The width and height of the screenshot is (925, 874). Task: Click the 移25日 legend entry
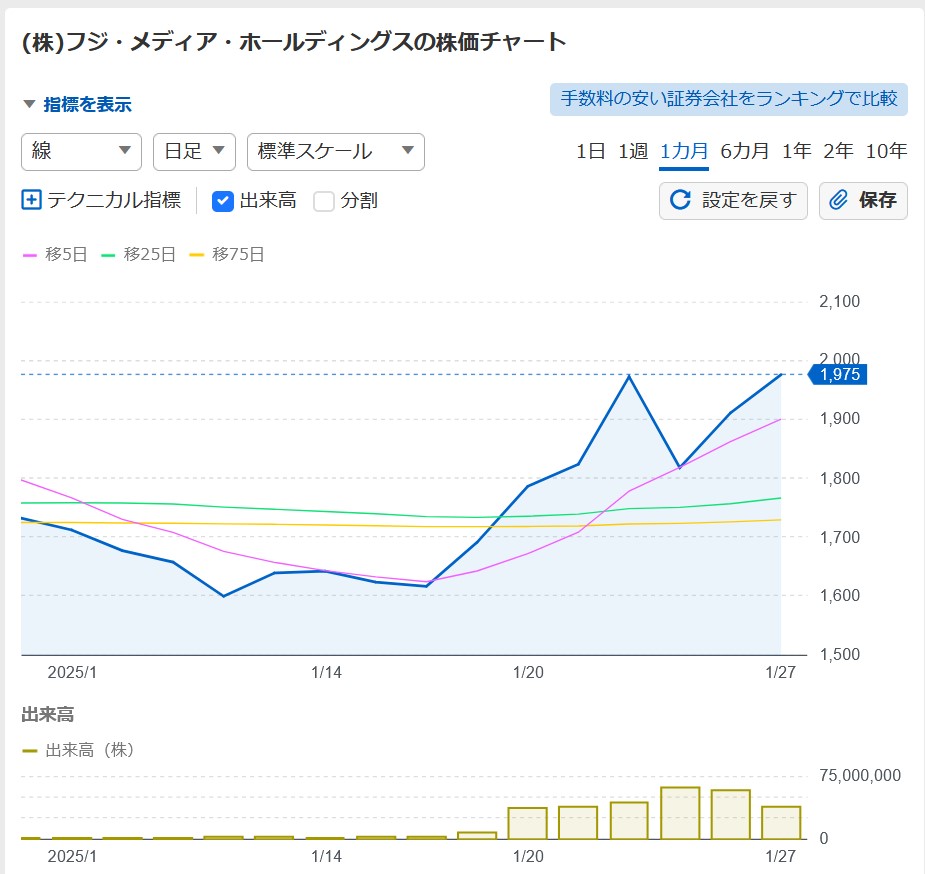tap(139, 255)
